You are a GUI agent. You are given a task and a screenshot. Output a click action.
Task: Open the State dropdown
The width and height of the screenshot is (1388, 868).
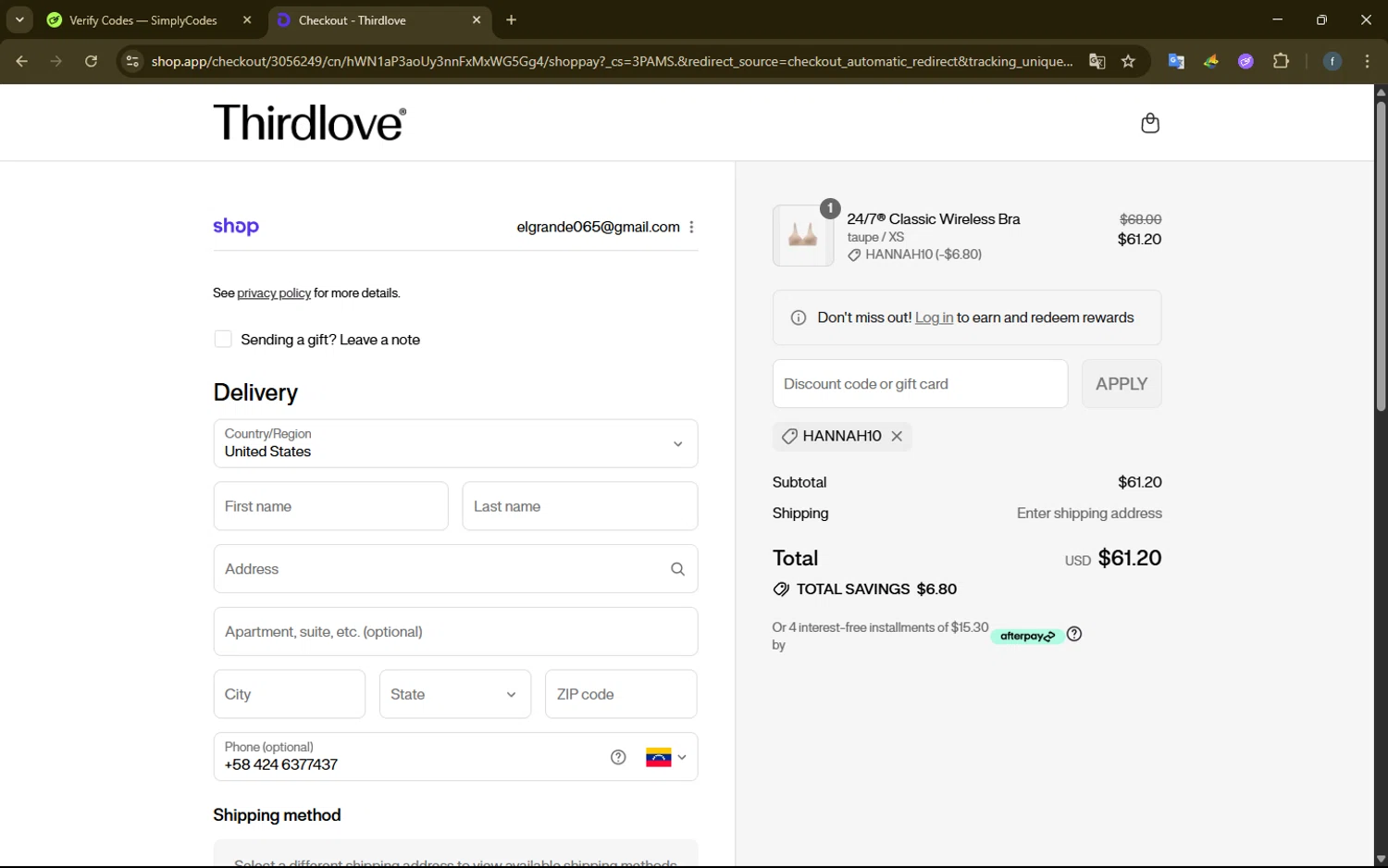(x=455, y=694)
